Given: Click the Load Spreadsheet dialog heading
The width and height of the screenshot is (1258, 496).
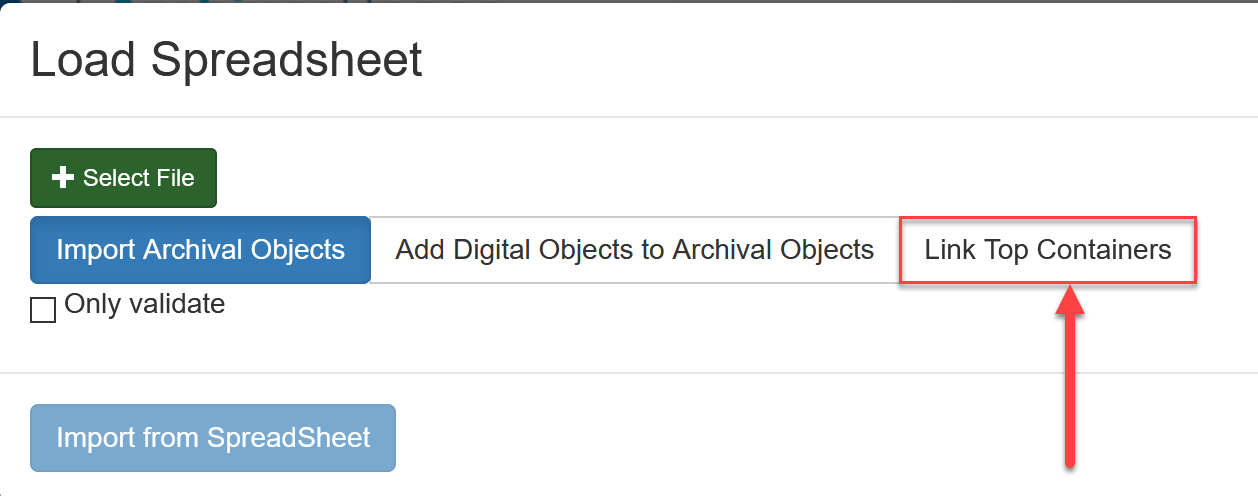Looking at the screenshot, I should coord(226,60).
